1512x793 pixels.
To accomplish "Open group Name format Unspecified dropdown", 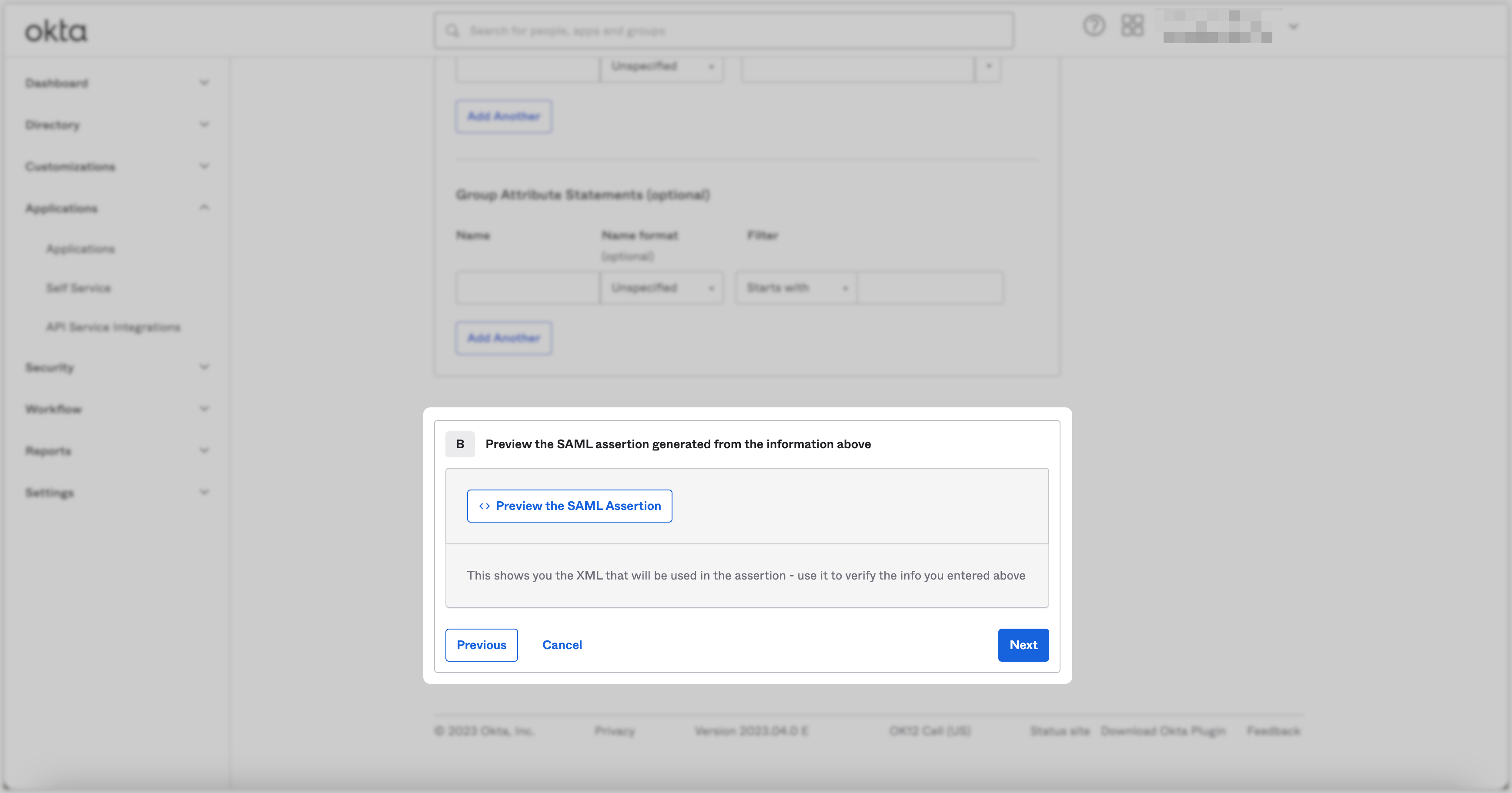I will [x=662, y=287].
